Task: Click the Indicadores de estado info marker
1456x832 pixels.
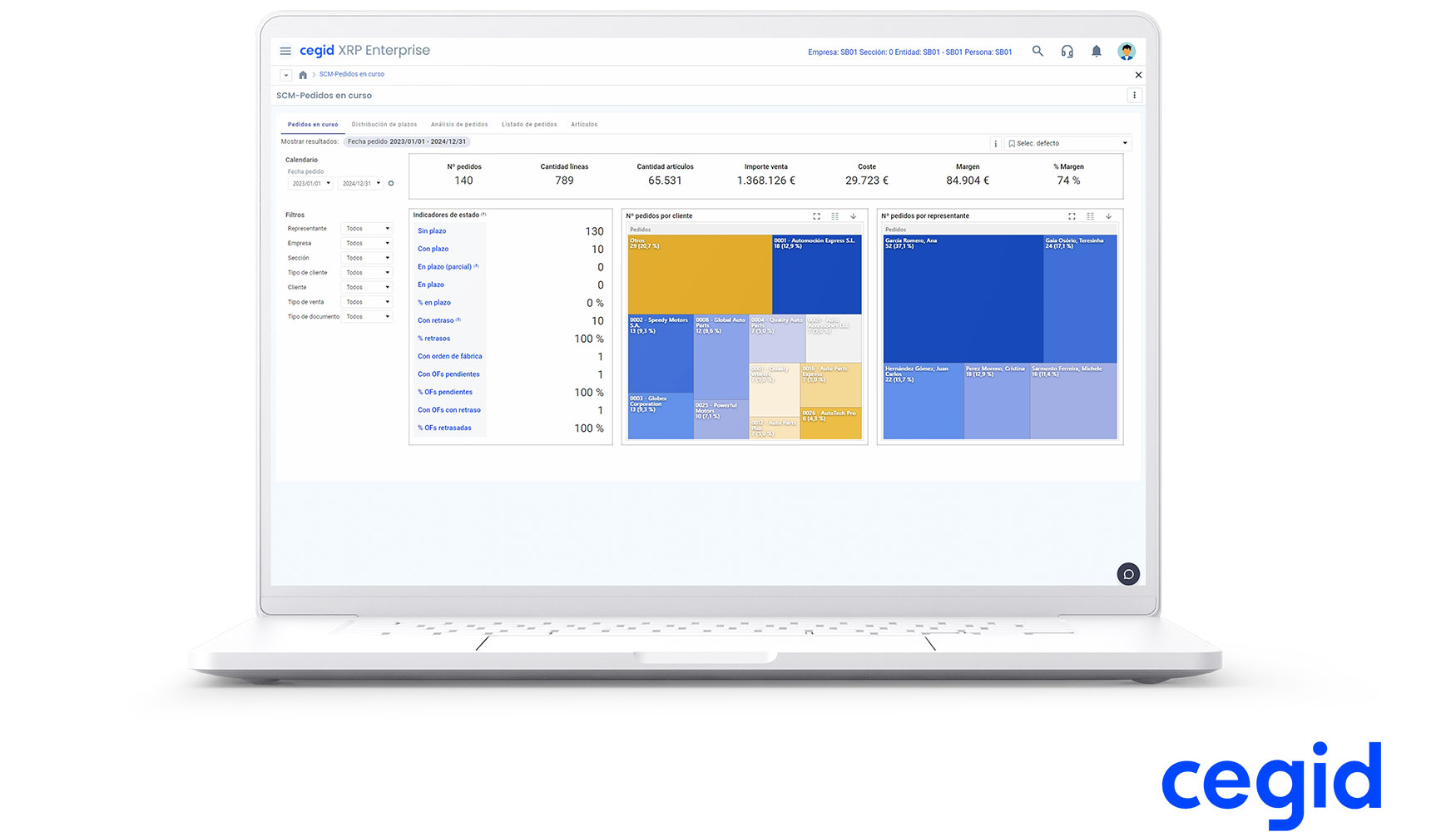Action: coord(484,215)
